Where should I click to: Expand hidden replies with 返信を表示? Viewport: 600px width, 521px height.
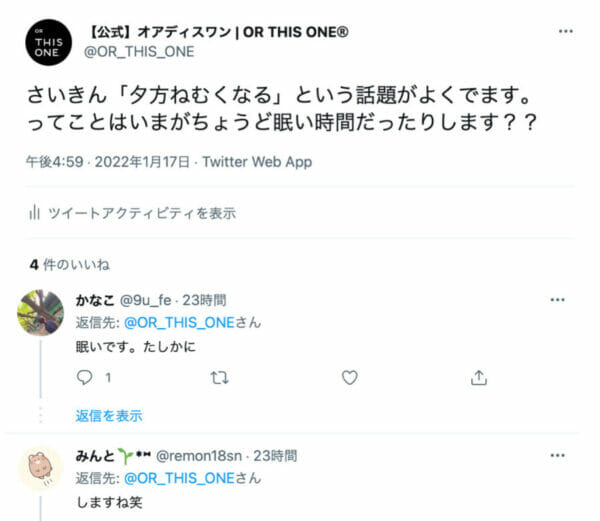pyautogui.click(x=108, y=416)
